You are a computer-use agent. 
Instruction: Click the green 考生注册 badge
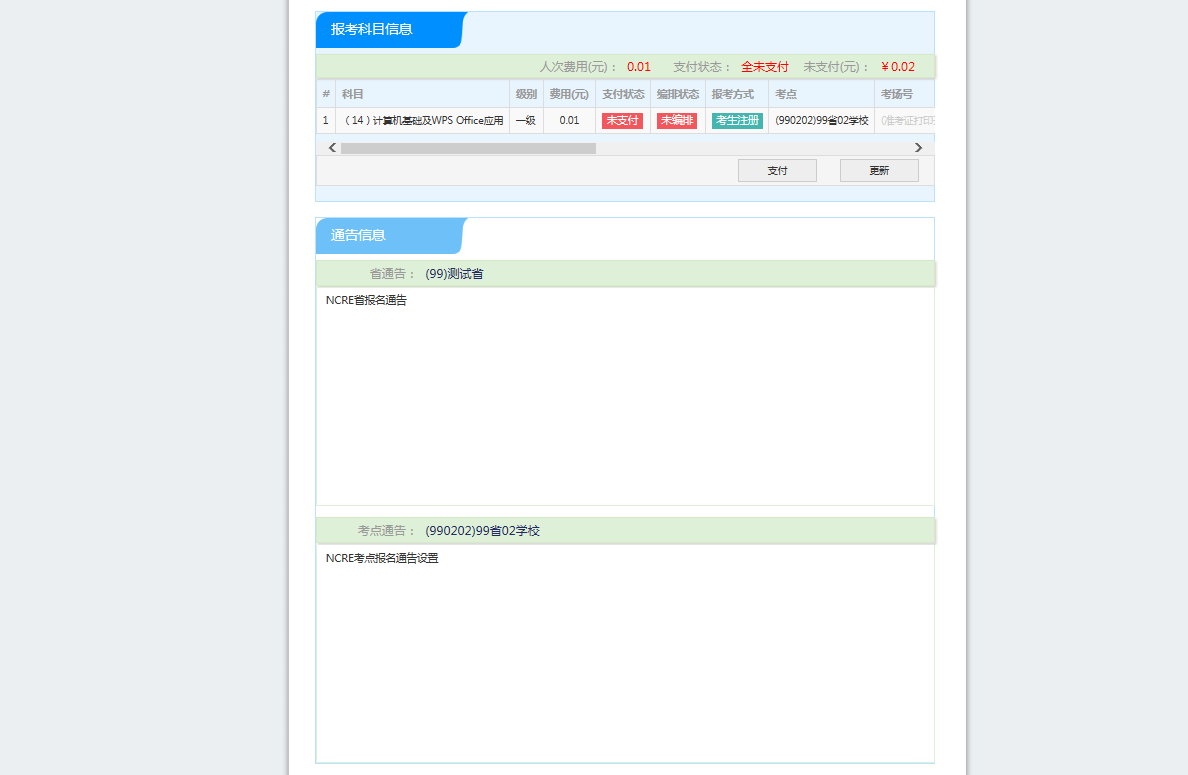pyautogui.click(x=737, y=121)
